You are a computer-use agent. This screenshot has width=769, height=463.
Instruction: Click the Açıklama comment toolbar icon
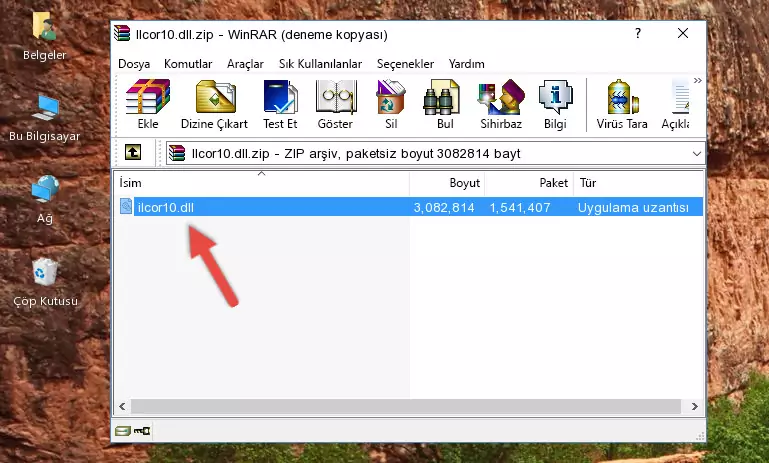pyautogui.click(x=676, y=104)
